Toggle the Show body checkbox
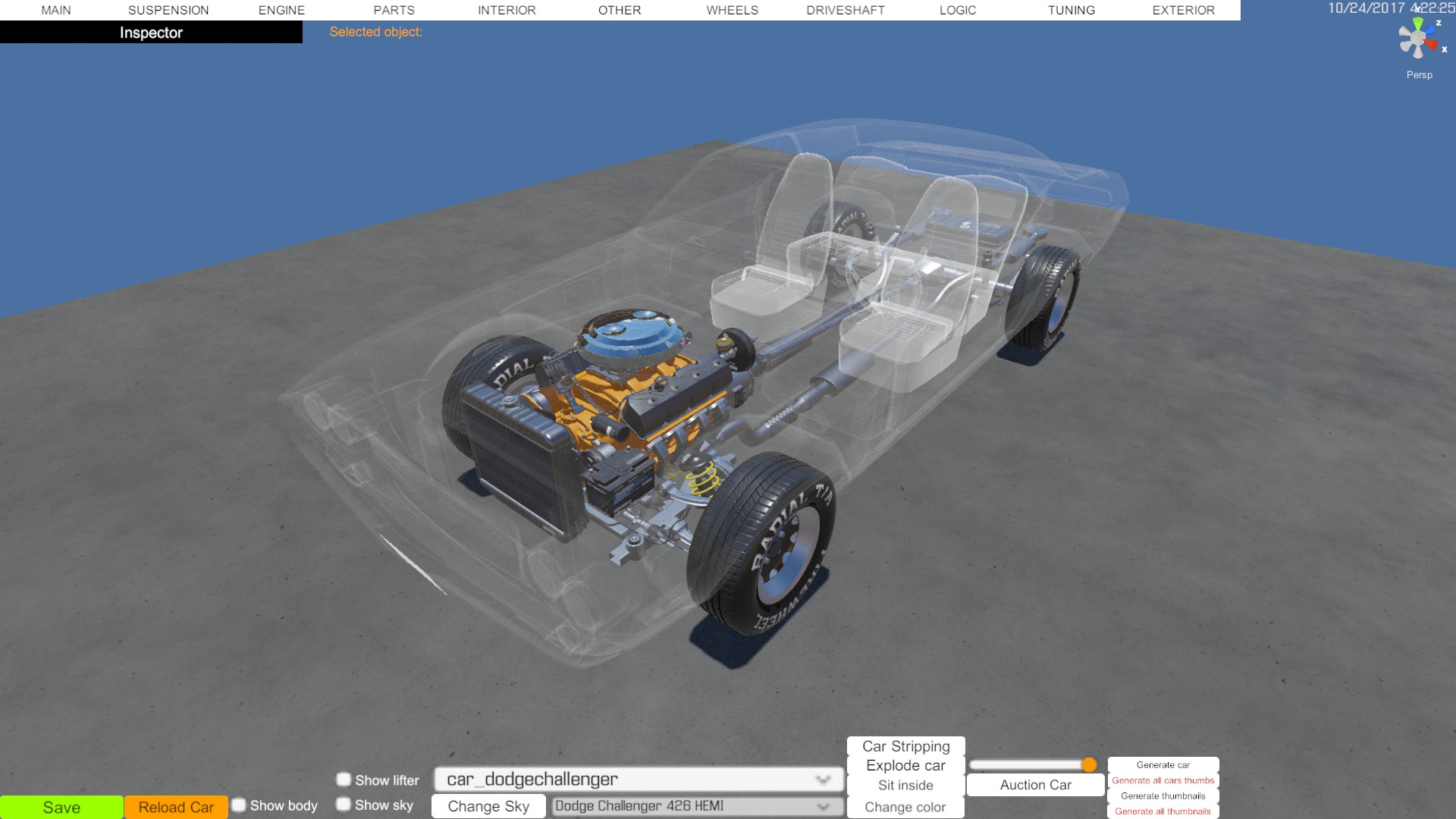 click(239, 805)
